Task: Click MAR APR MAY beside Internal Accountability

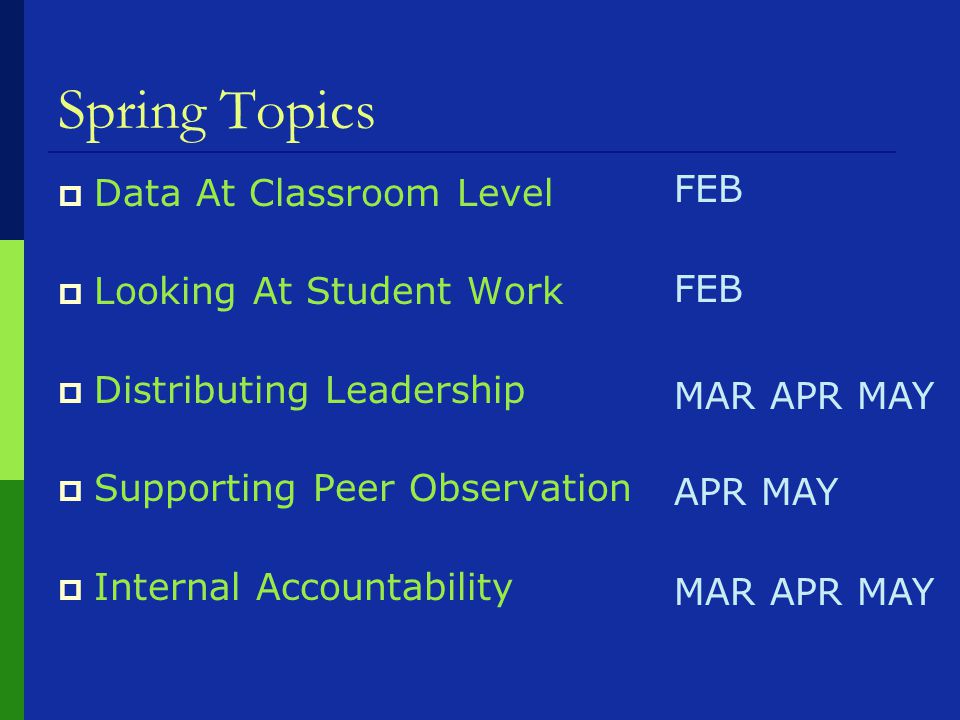Action: click(804, 591)
